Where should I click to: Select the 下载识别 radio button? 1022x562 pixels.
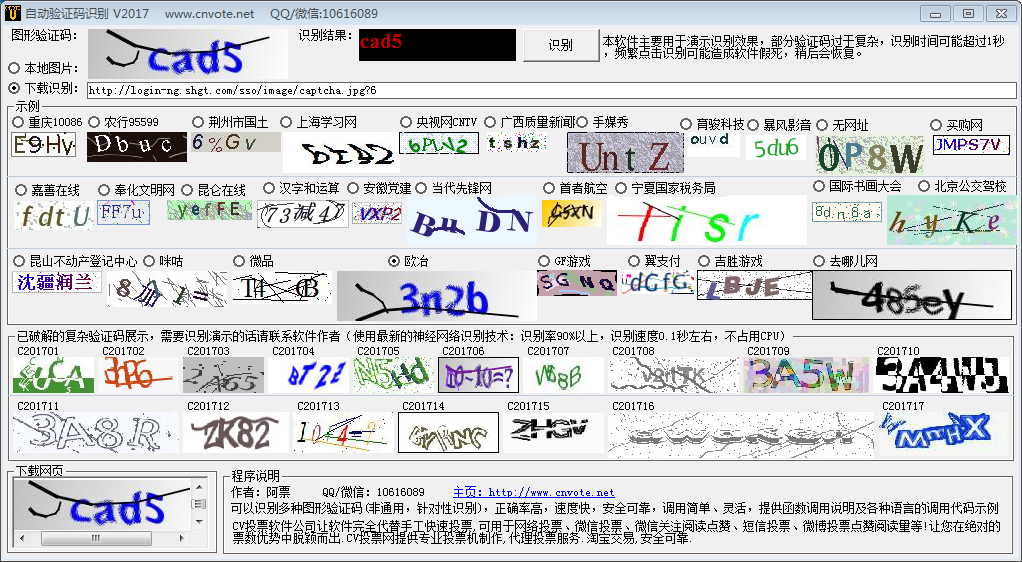click(x=15, y=89)
